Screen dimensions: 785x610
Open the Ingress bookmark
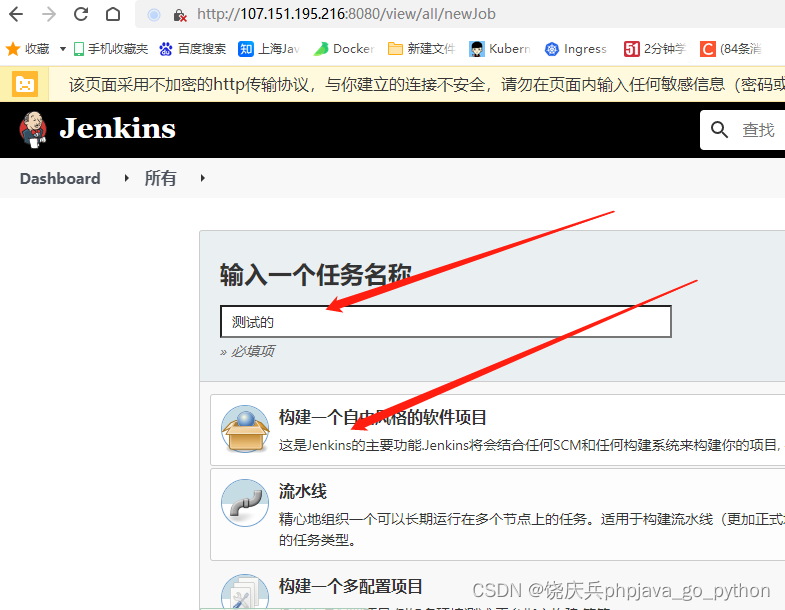(576, 49)
